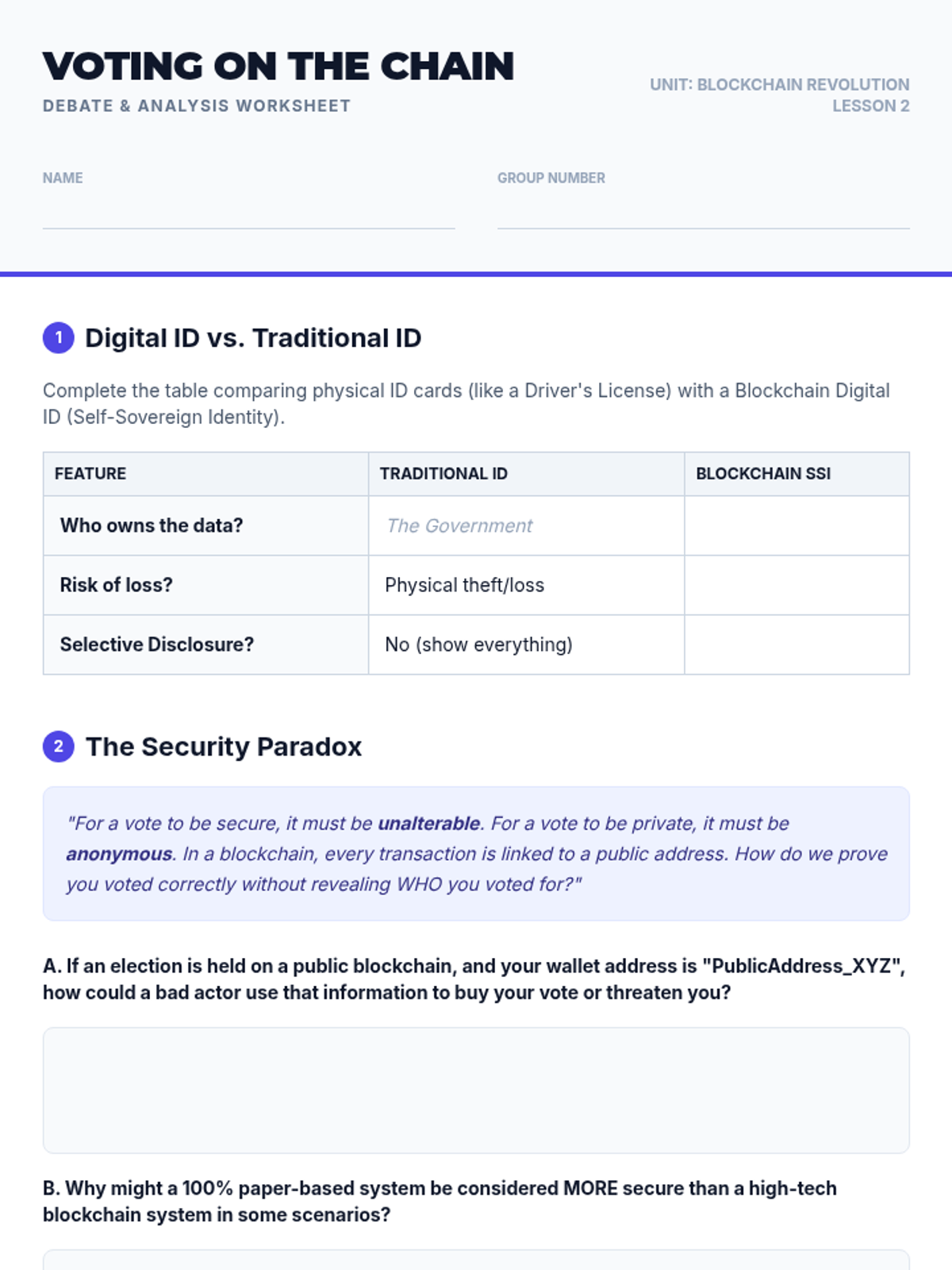The image size is (952, 1270).
Task: Click the answer box under question B
Action: click(476, 1260)
